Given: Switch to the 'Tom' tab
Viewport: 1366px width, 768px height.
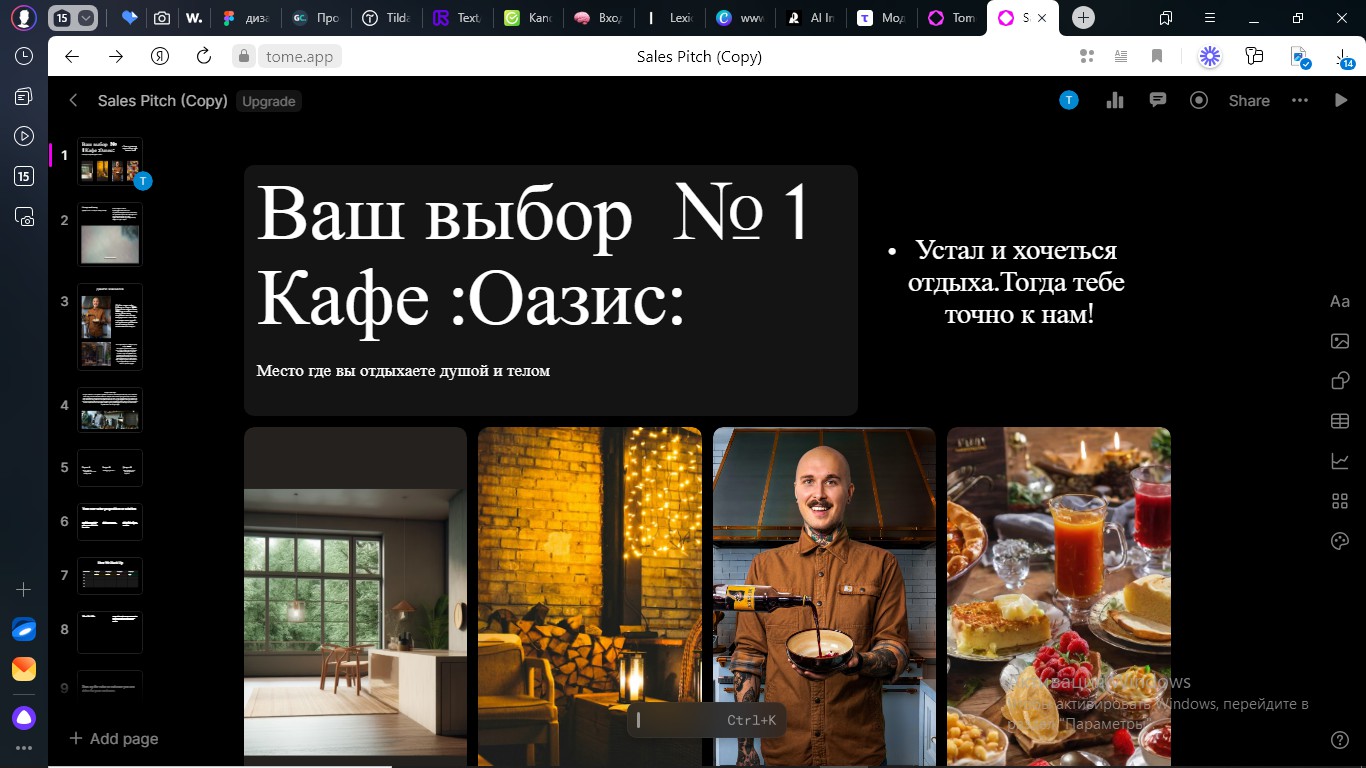Looking at the screenshot, I should tap(953, 18).
